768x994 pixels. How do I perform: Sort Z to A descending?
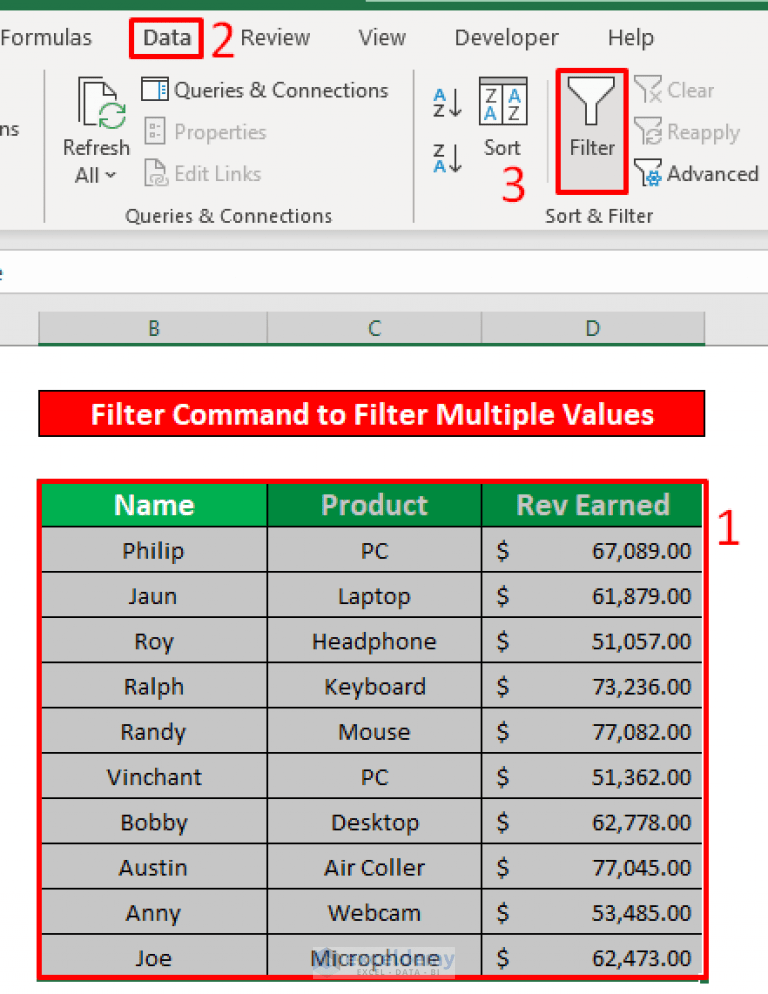click(448, 158)
